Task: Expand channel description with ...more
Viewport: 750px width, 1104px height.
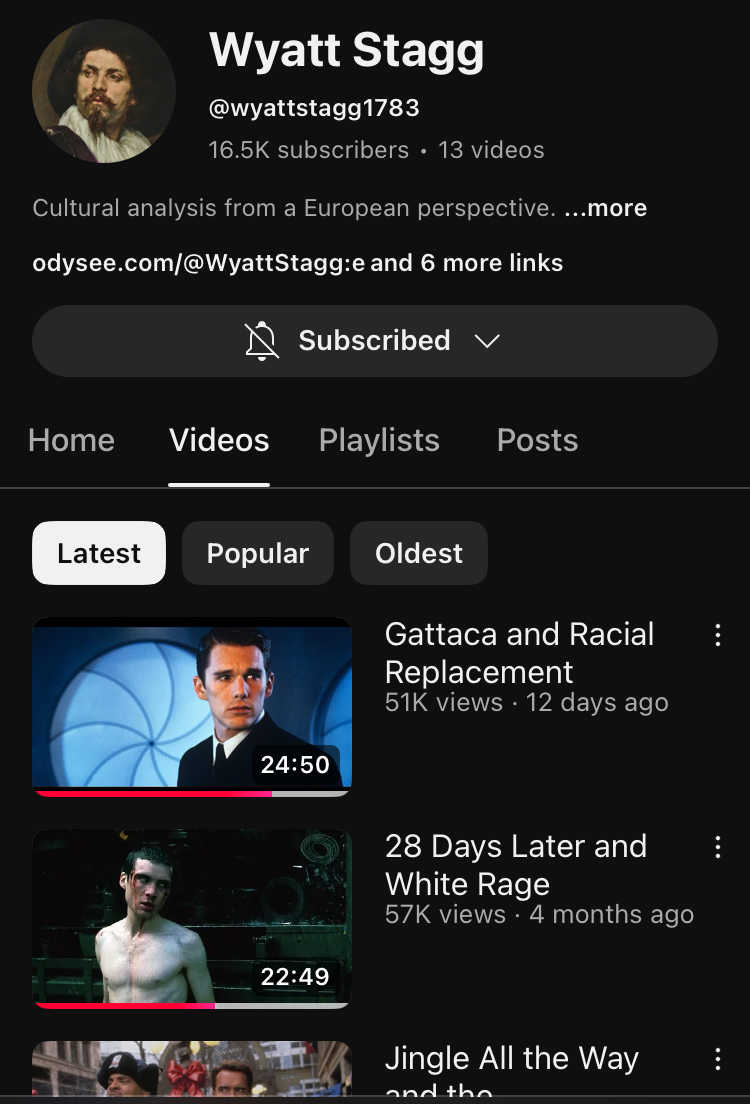Action: pos(606,208)
